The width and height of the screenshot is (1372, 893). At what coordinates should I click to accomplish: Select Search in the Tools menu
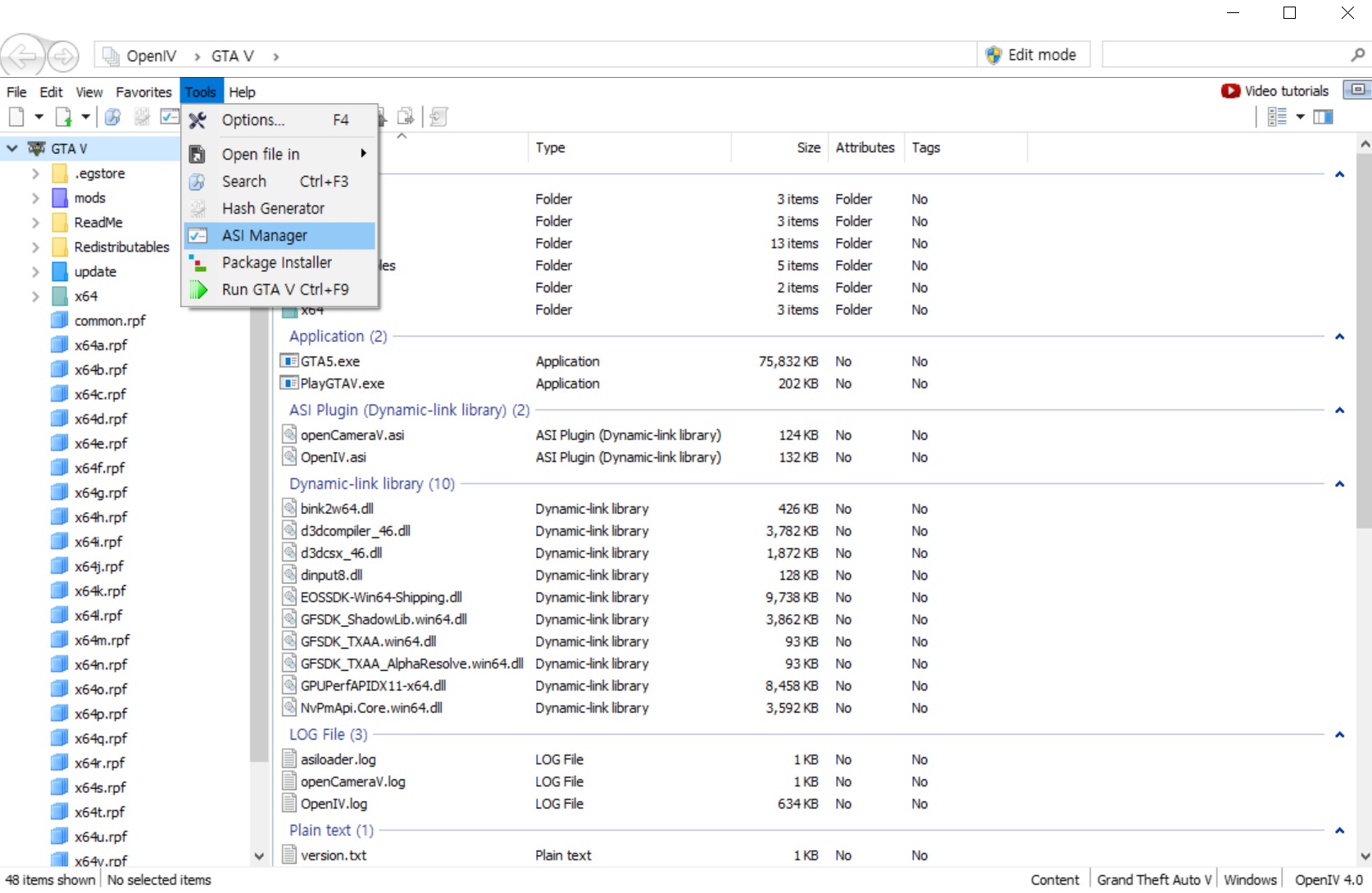279,181
